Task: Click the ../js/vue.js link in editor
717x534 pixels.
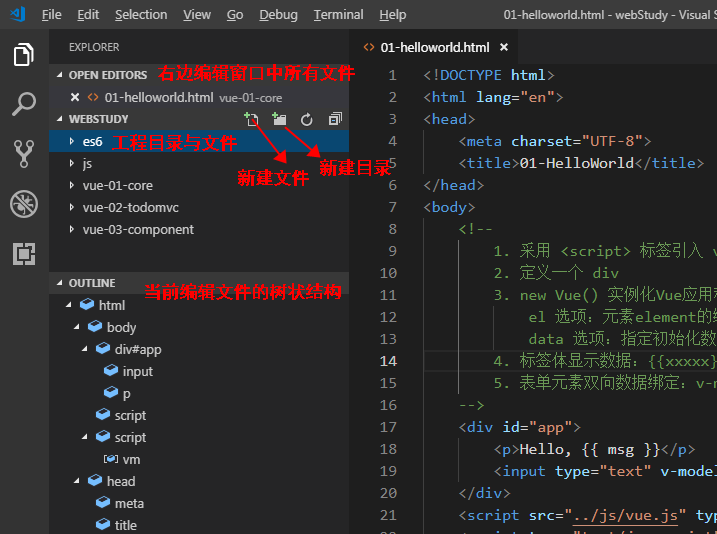Action: [626, 516]
